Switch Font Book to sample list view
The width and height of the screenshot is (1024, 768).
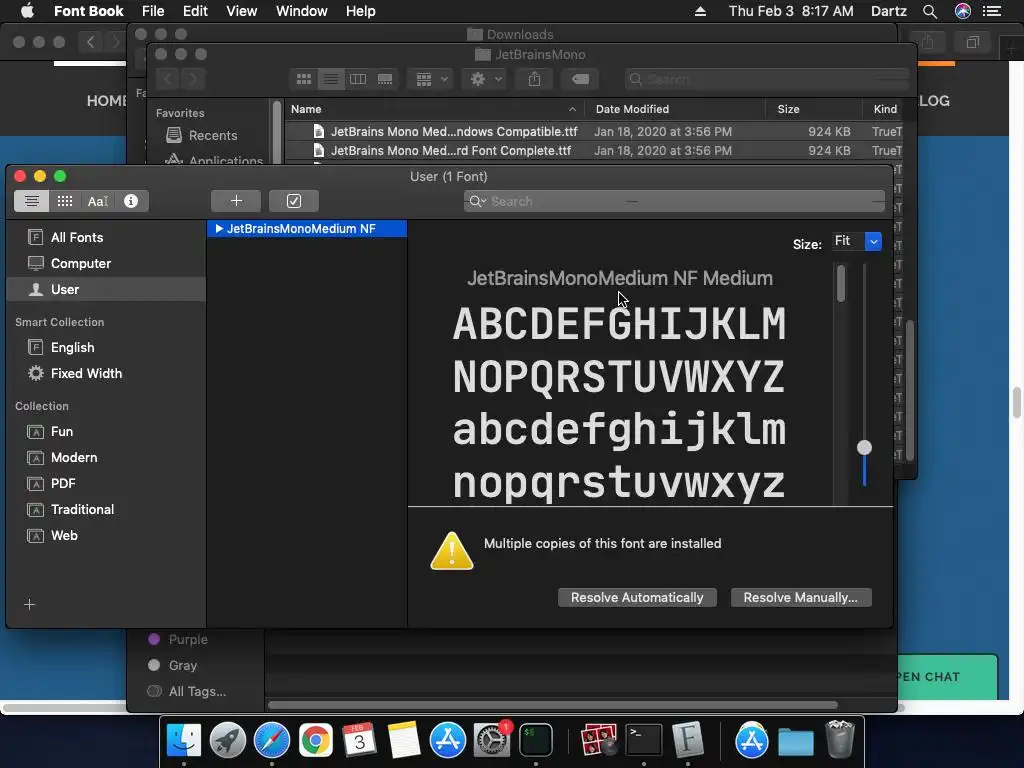(x=31, y=201)
